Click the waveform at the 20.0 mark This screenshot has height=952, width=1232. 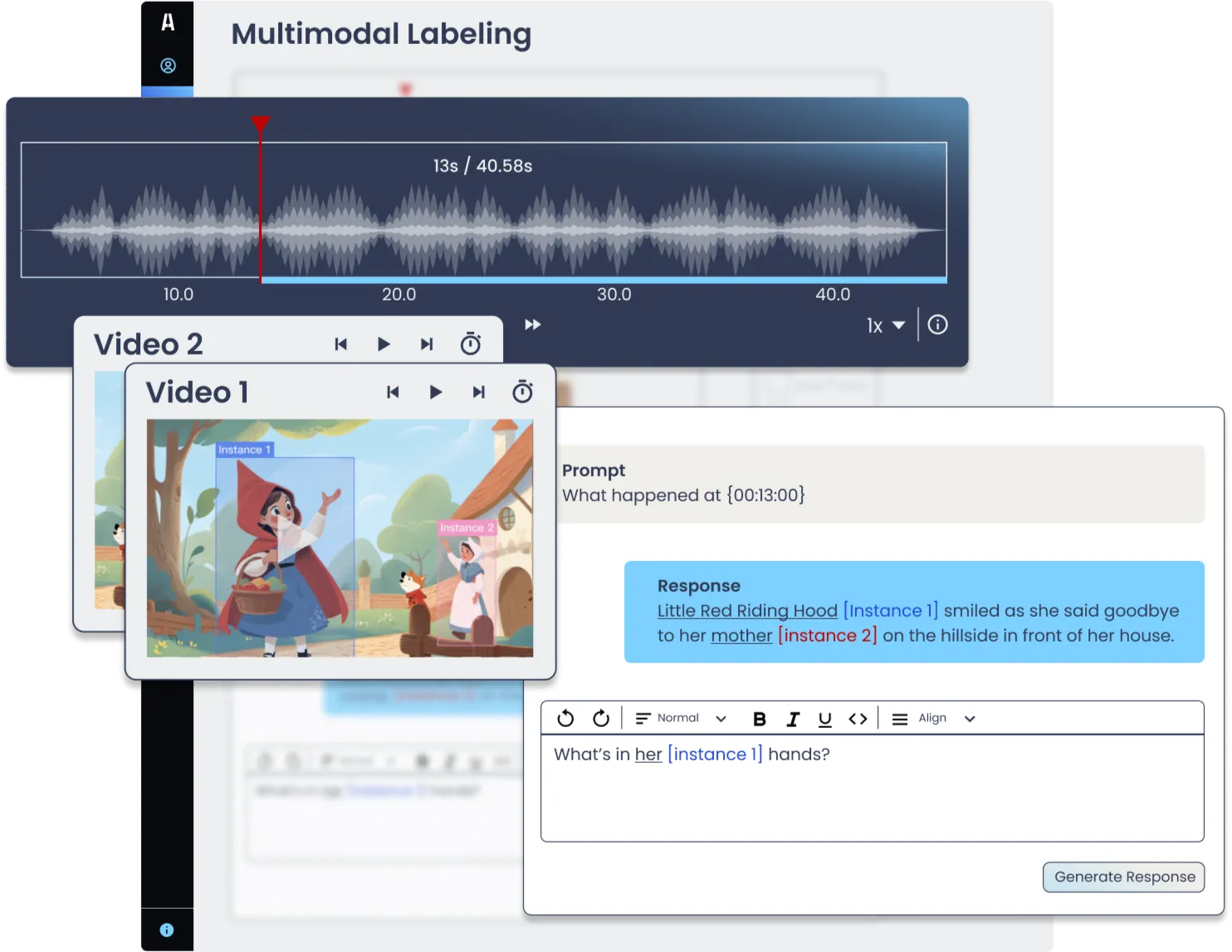[399, 230]
